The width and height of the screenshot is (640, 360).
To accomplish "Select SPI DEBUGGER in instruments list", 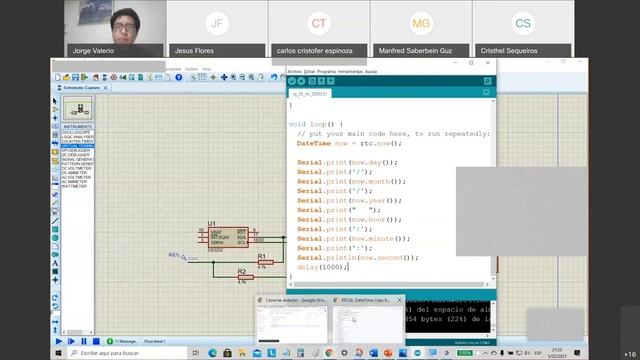I will (76, 150).
